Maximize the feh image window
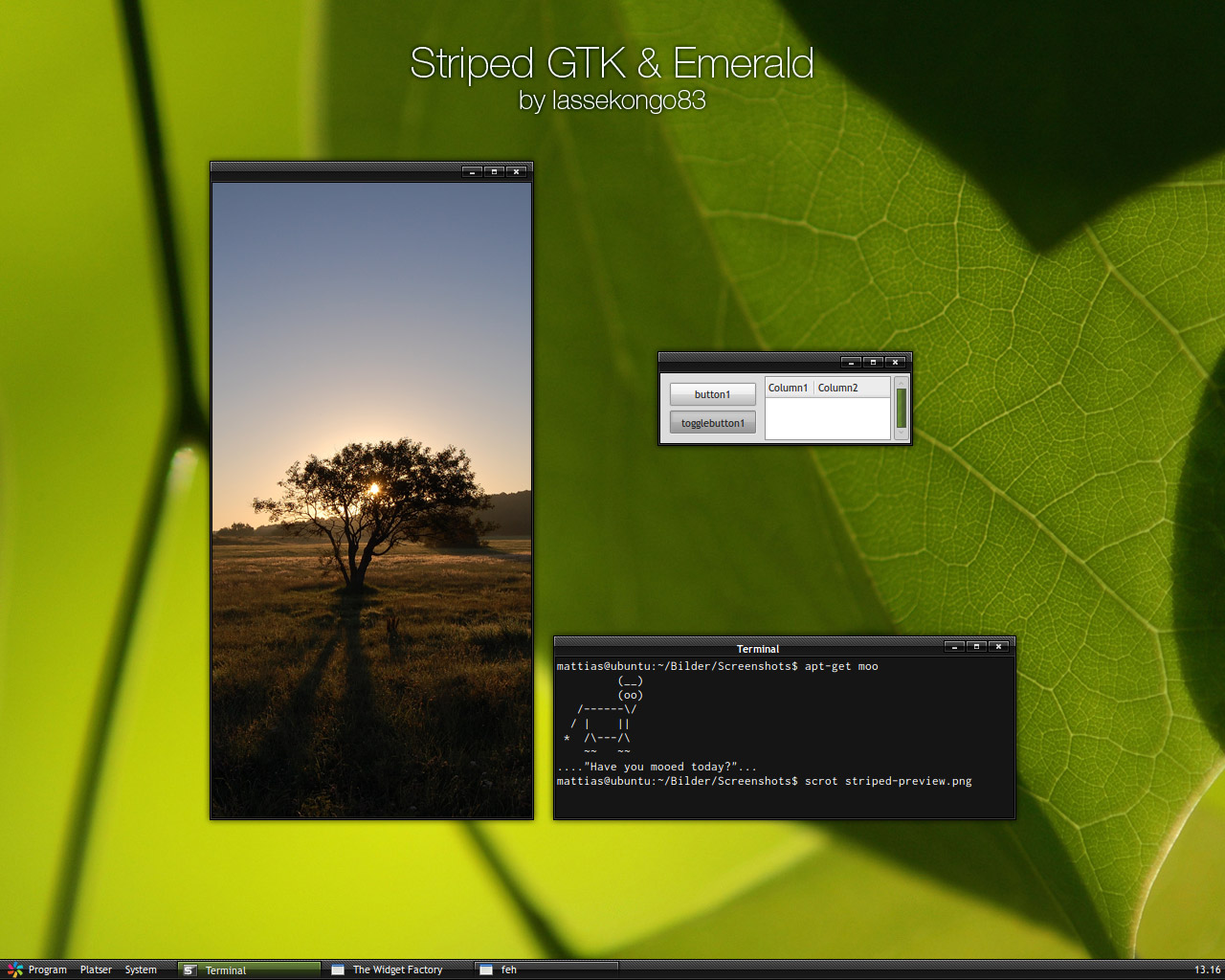This screenshot has height=980, width=1225. pyautogui.click(x=494, y=172)
